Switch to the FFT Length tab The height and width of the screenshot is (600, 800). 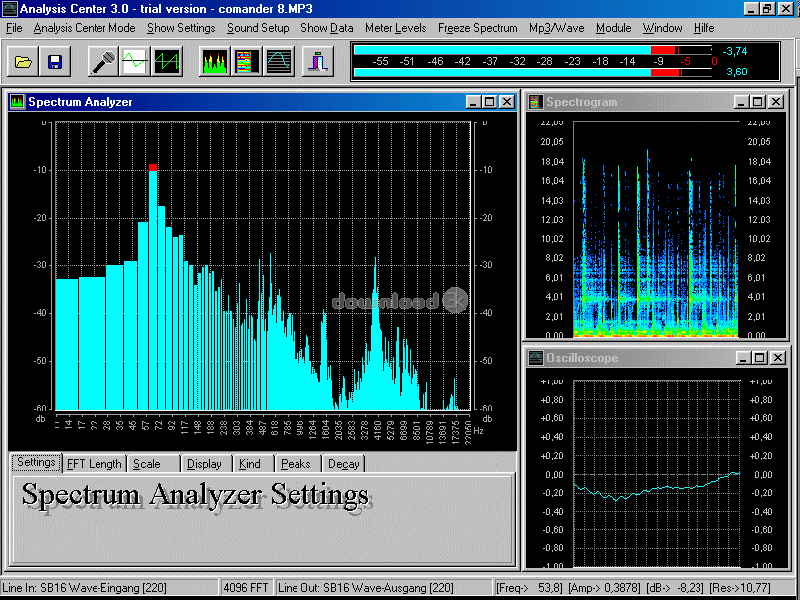point(94,464)
